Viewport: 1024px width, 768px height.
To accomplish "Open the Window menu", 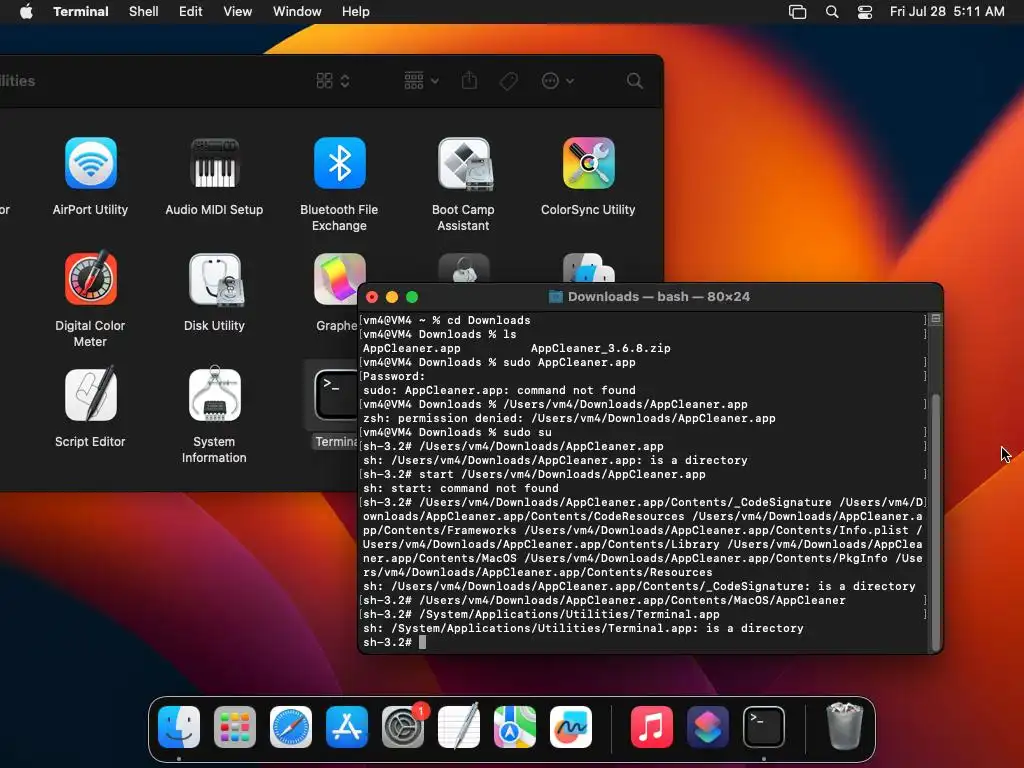I will (297, 11).
